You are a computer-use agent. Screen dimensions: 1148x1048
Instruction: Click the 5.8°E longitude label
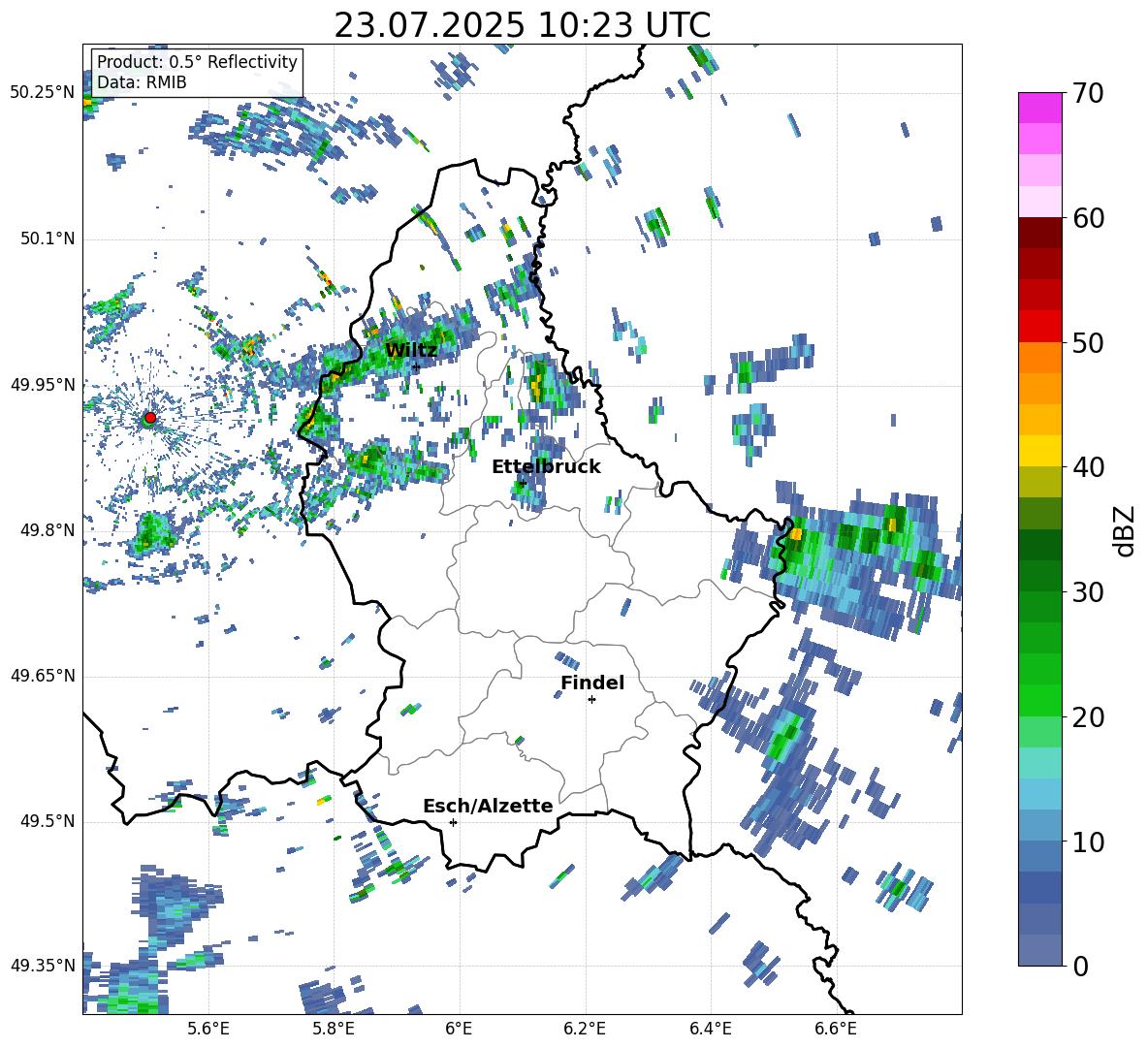tap(334, 1029)
